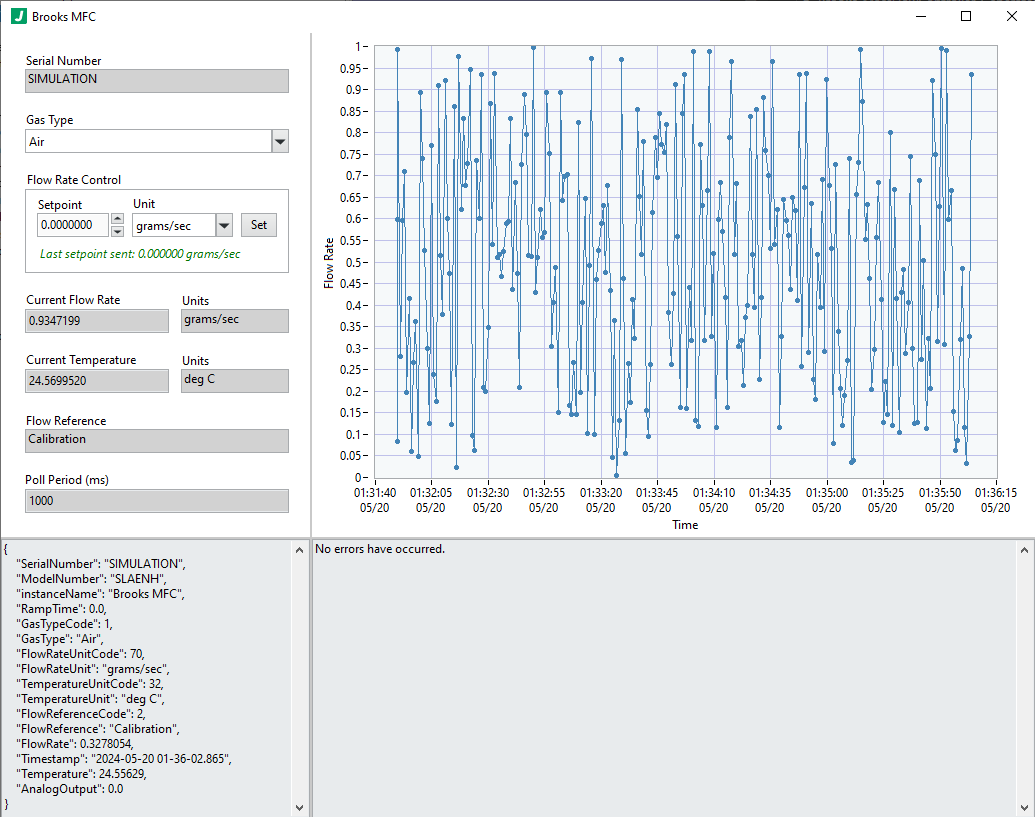Image resolution: width=1035 pixels, height=817 pixels.
Task: Click the "ModelNumber": "SLAENH" line
Action: pos(91,579)
